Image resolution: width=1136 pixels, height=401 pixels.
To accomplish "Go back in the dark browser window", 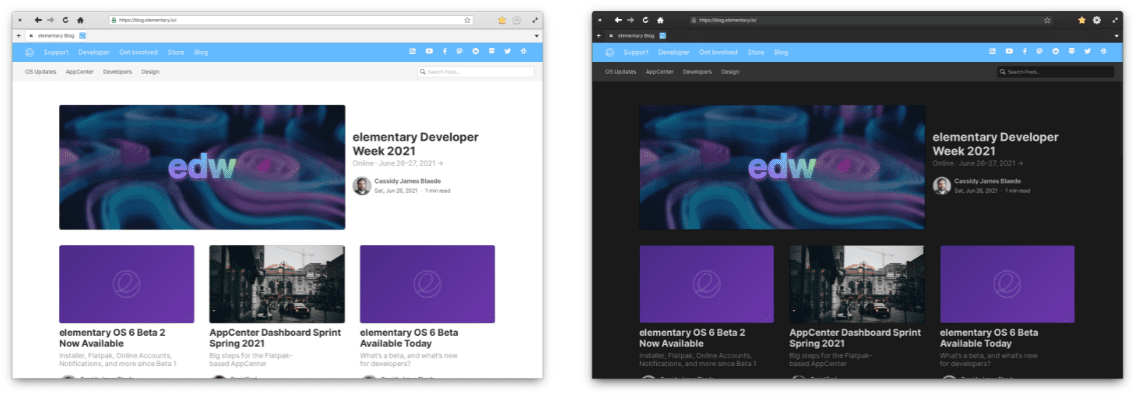I will (618, 20).
